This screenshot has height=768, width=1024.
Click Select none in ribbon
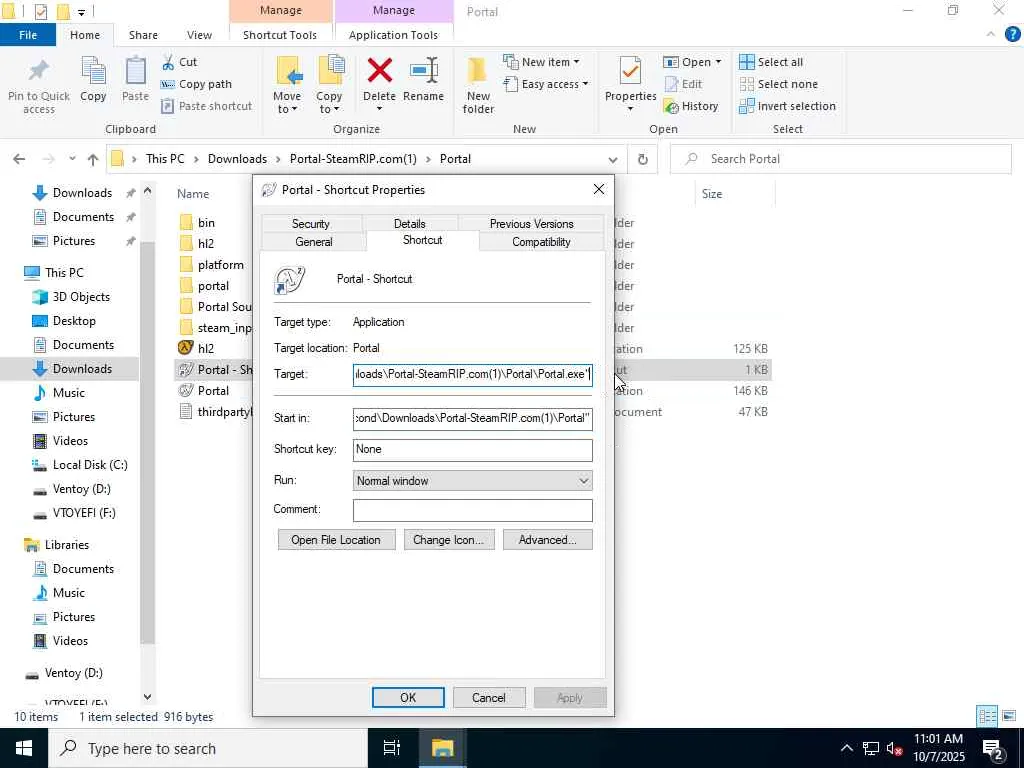click(x=778, y=84)
